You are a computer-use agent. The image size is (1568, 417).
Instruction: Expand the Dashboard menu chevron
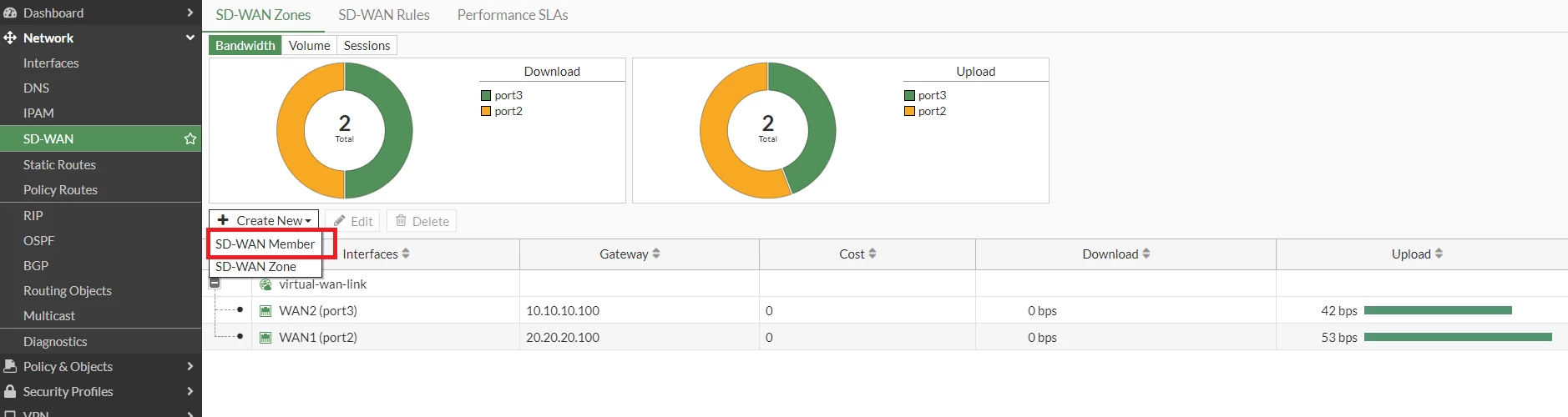(190, 13)
